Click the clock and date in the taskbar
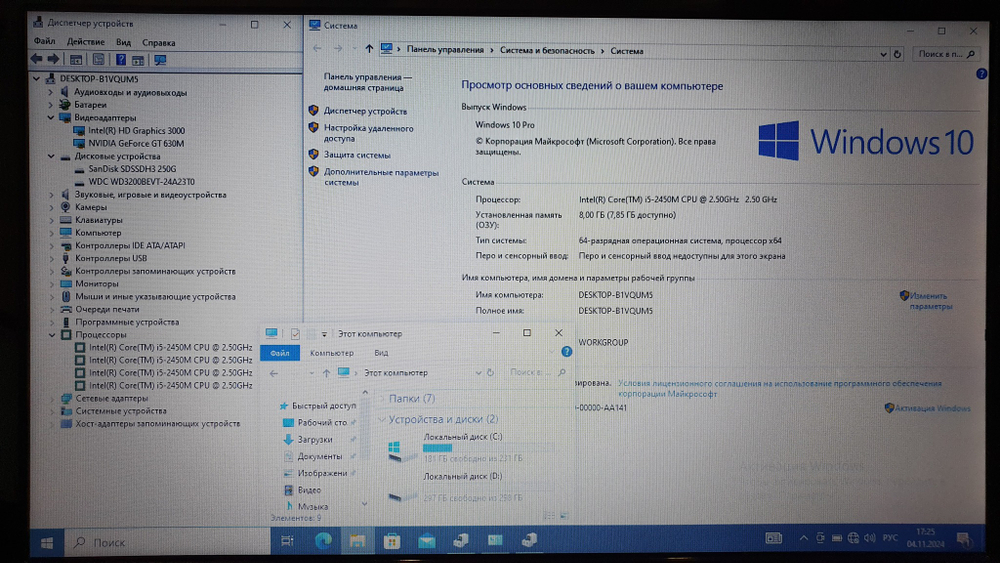 point(925,537)
